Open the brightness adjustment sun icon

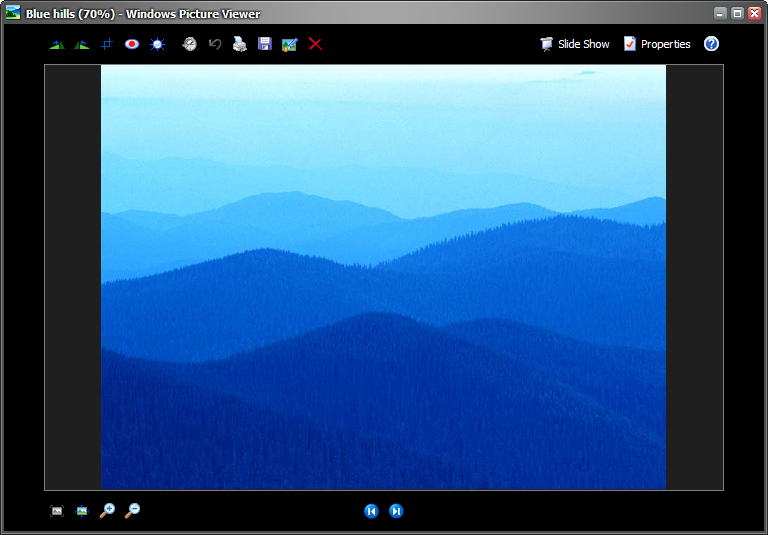157,45
